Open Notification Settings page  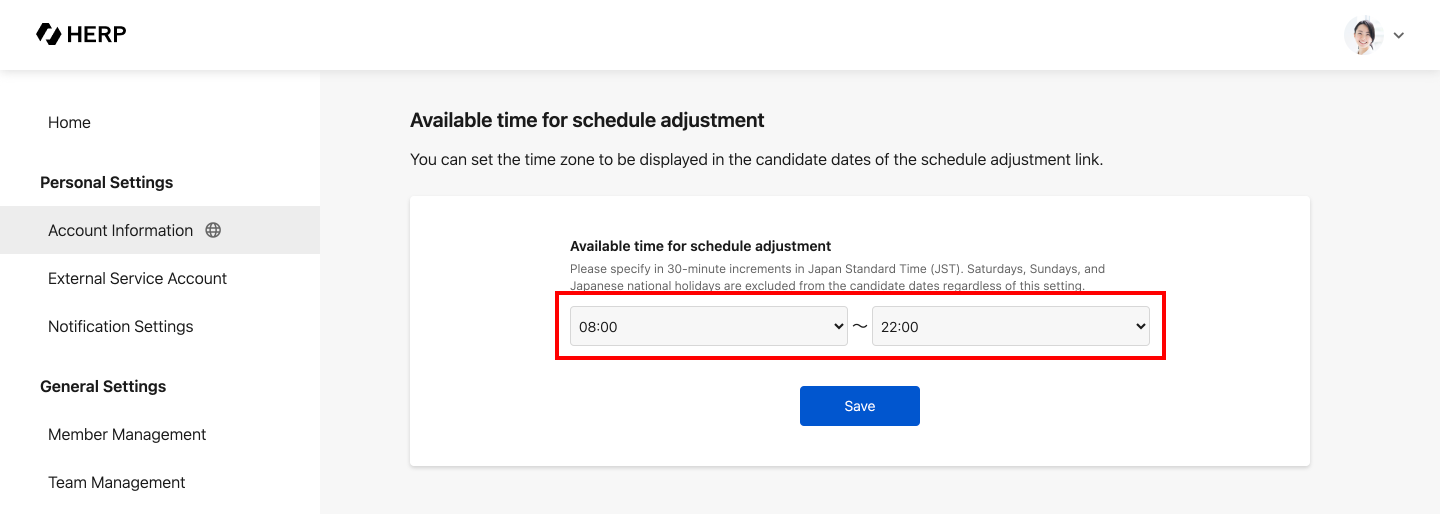coord(120,326)
